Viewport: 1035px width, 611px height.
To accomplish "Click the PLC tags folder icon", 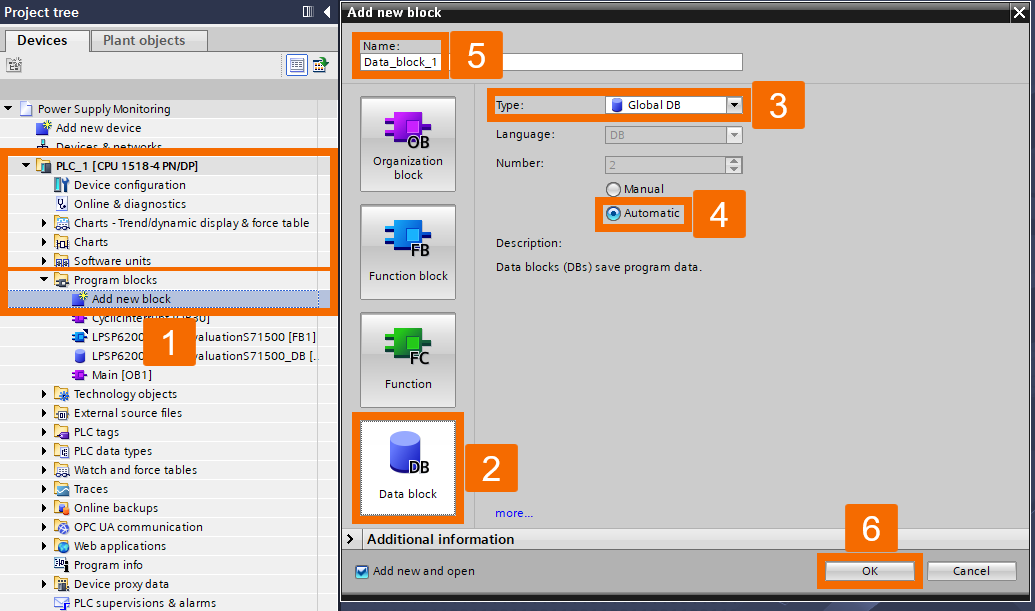I will point(61,432).
